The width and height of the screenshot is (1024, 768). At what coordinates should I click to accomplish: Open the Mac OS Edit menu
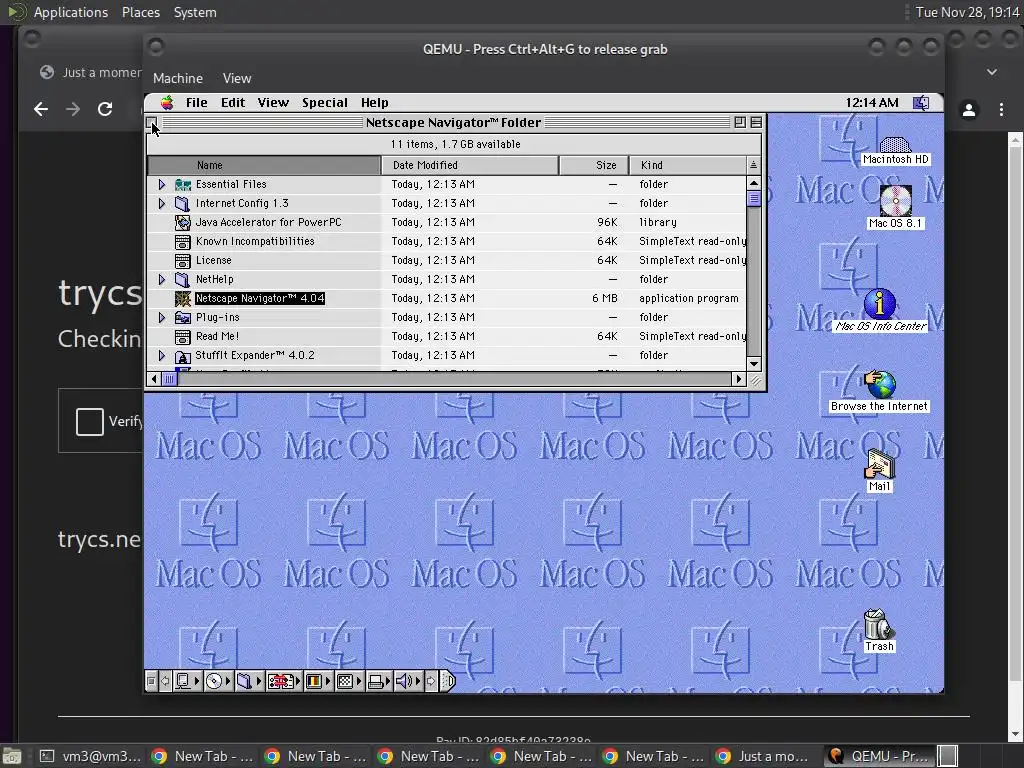(232, 103)
